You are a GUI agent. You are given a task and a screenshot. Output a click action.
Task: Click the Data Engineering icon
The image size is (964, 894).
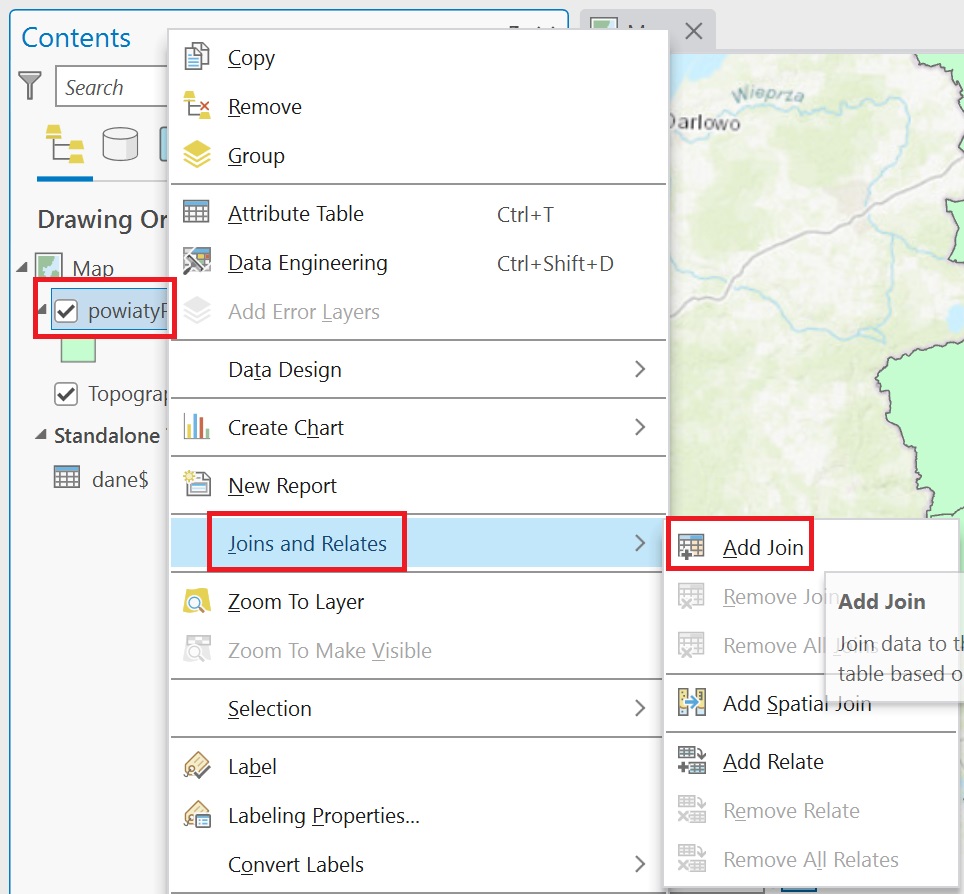[197, 262]
